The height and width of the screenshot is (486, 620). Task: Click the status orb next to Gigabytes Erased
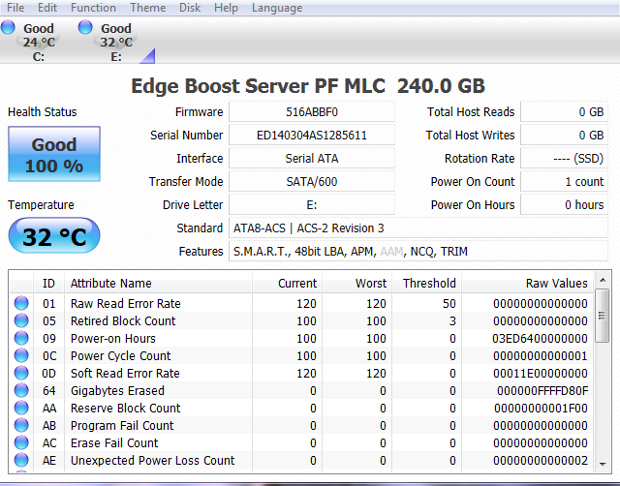point(21,391)
